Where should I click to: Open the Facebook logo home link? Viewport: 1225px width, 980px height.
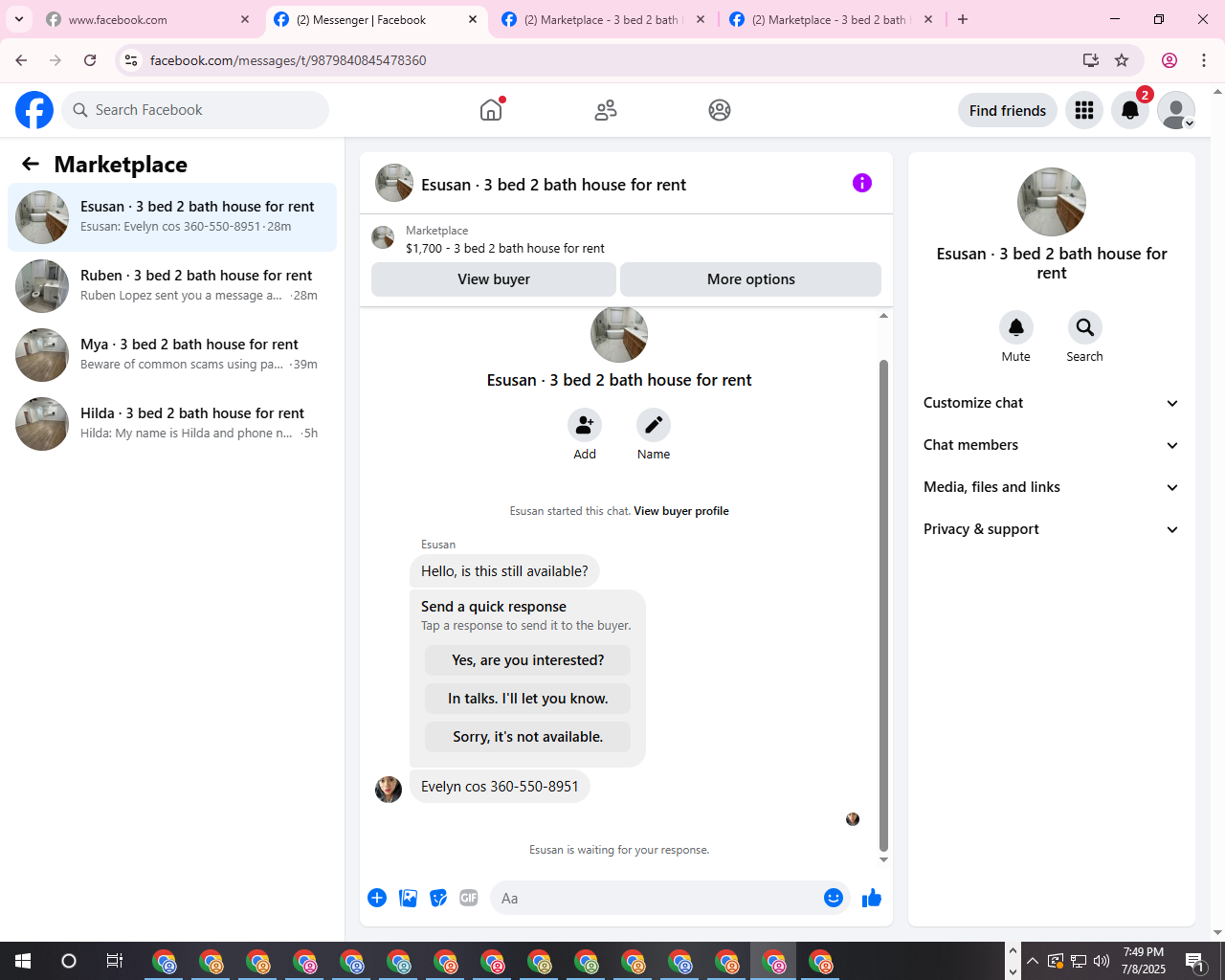click(x=34, y=110)
